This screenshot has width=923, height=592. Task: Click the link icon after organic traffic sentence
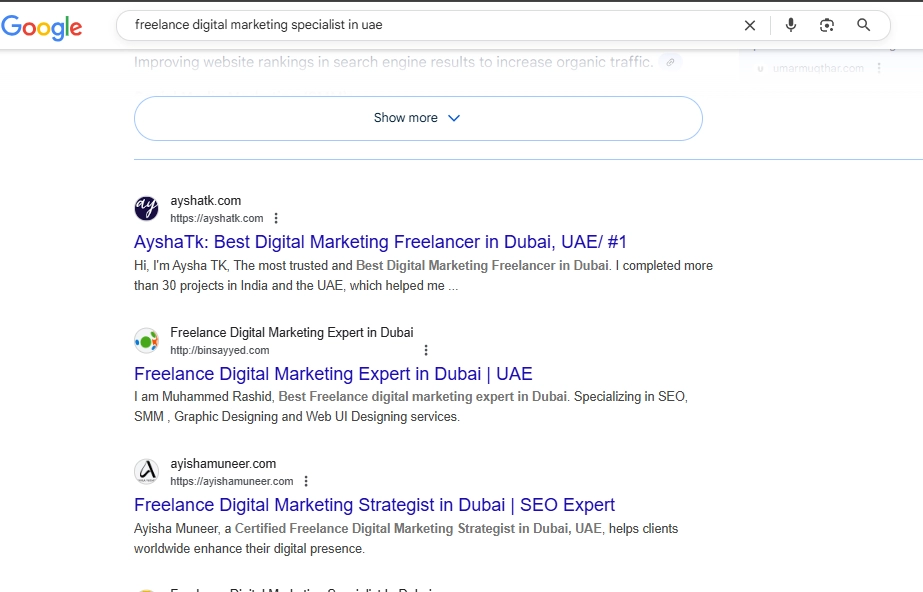pyautogui.click(x=670, y=62)
